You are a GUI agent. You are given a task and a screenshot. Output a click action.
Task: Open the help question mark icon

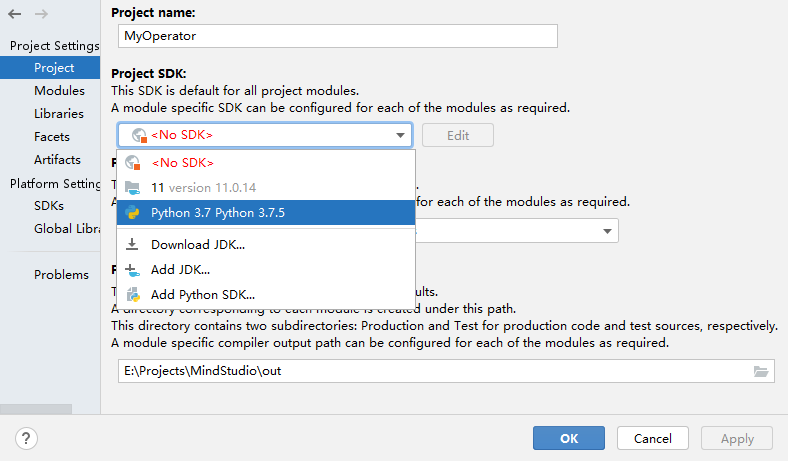(x=27, y=438)
